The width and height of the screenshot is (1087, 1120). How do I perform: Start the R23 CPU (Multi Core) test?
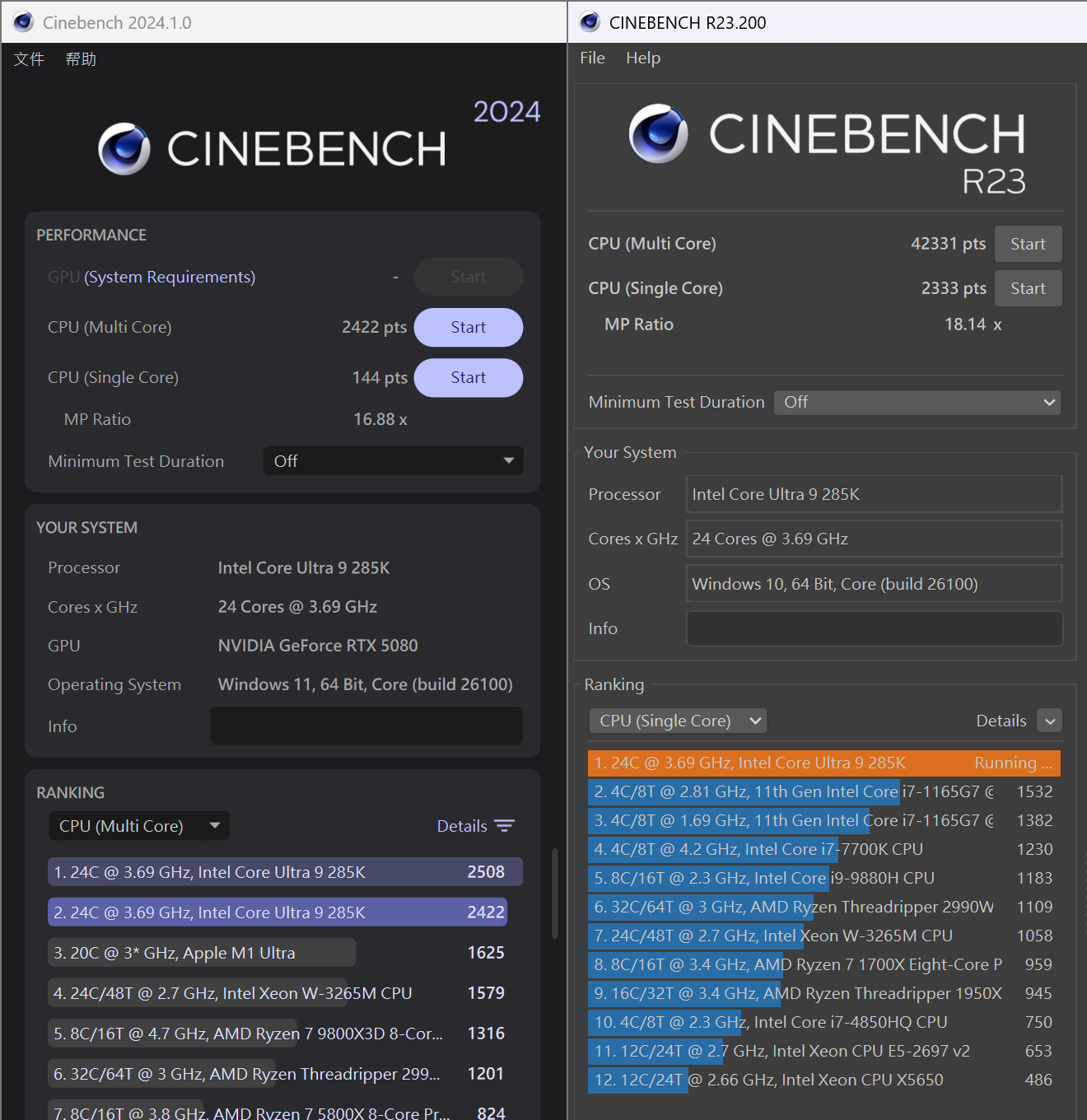point(1028,244)
